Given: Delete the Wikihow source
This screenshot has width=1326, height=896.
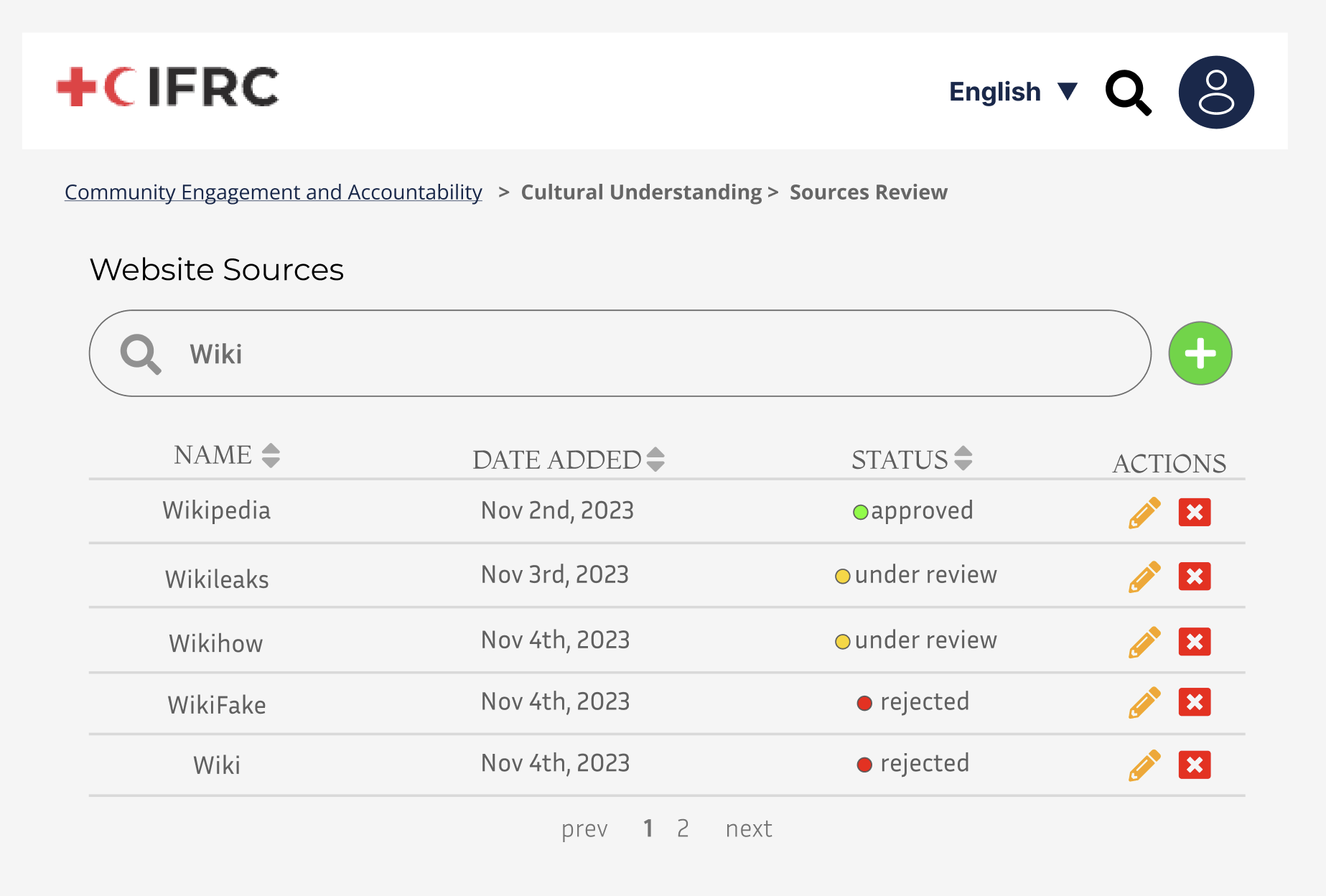Looking at the screenshot, I should [1195, 642].
